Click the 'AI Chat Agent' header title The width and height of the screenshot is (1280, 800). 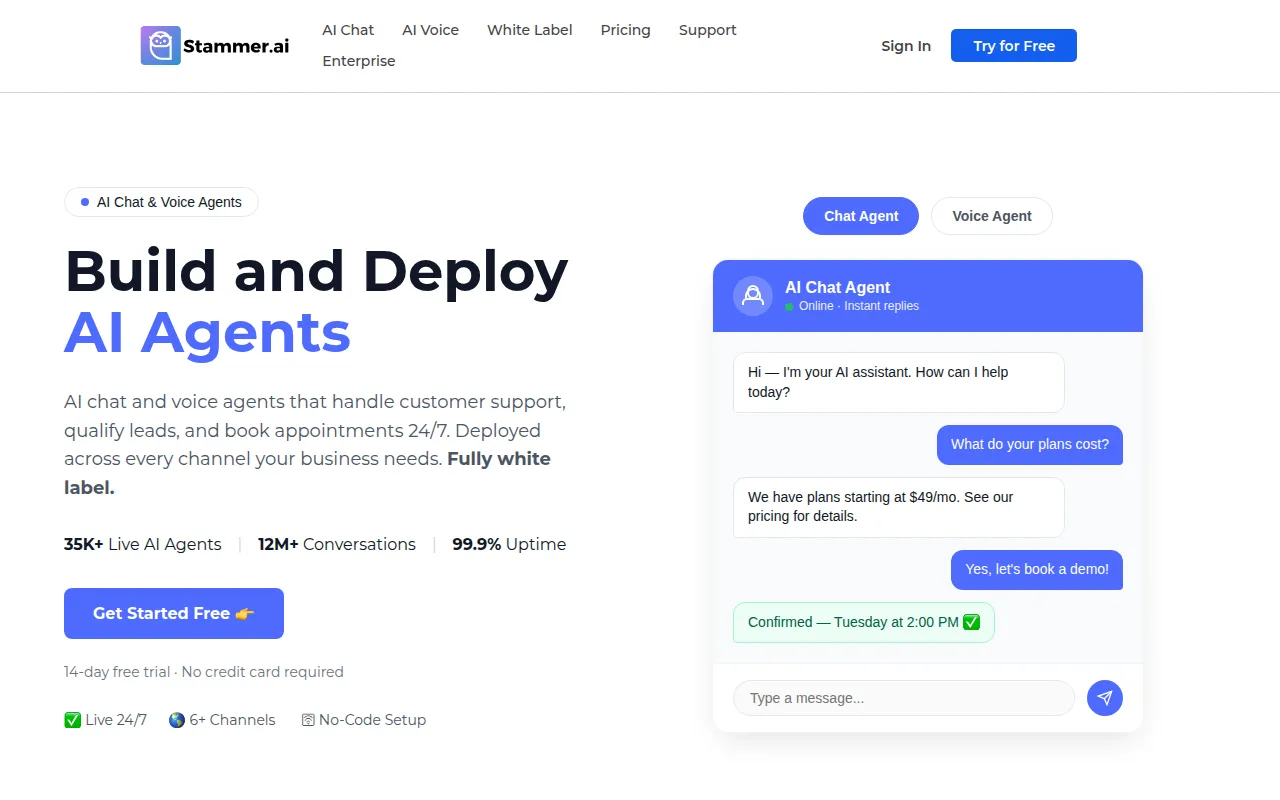point(838,287)
